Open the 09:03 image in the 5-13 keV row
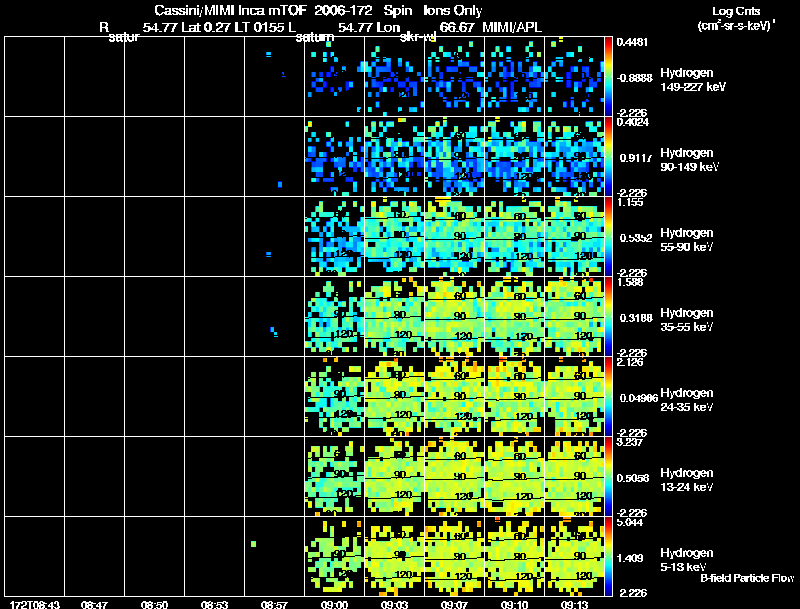This screenshot has width=800, height=609. click(x=394, y=556)
